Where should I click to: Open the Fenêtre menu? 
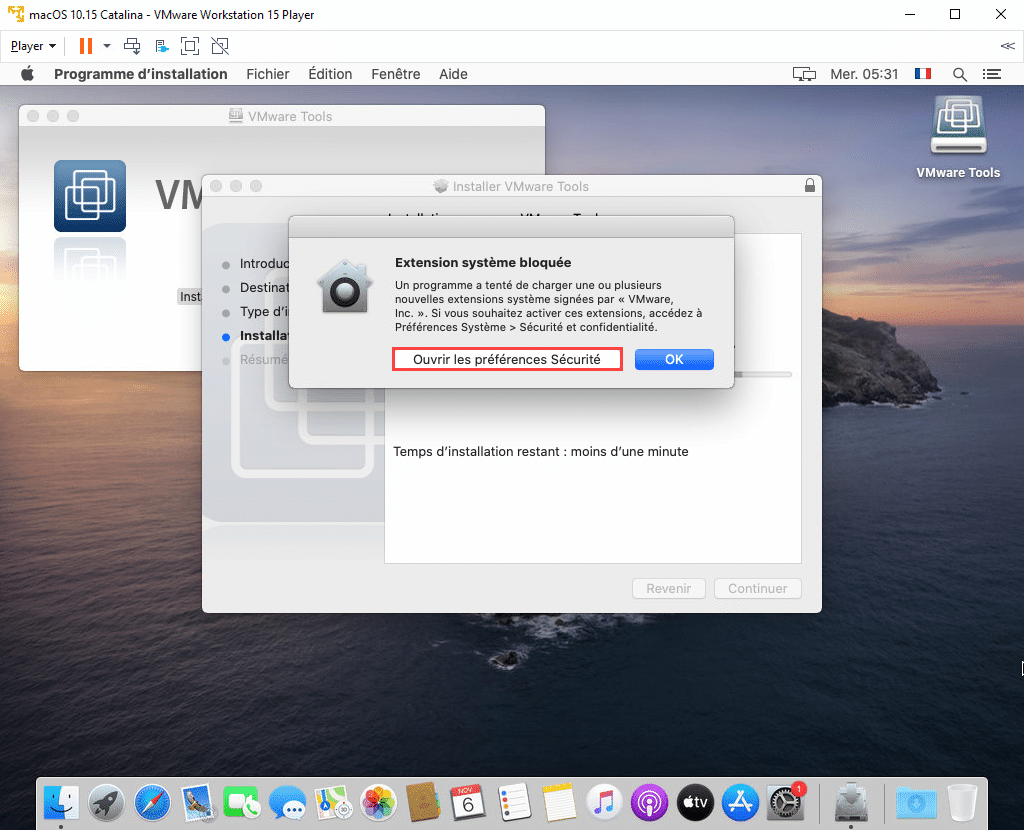[x=395, y=74]
